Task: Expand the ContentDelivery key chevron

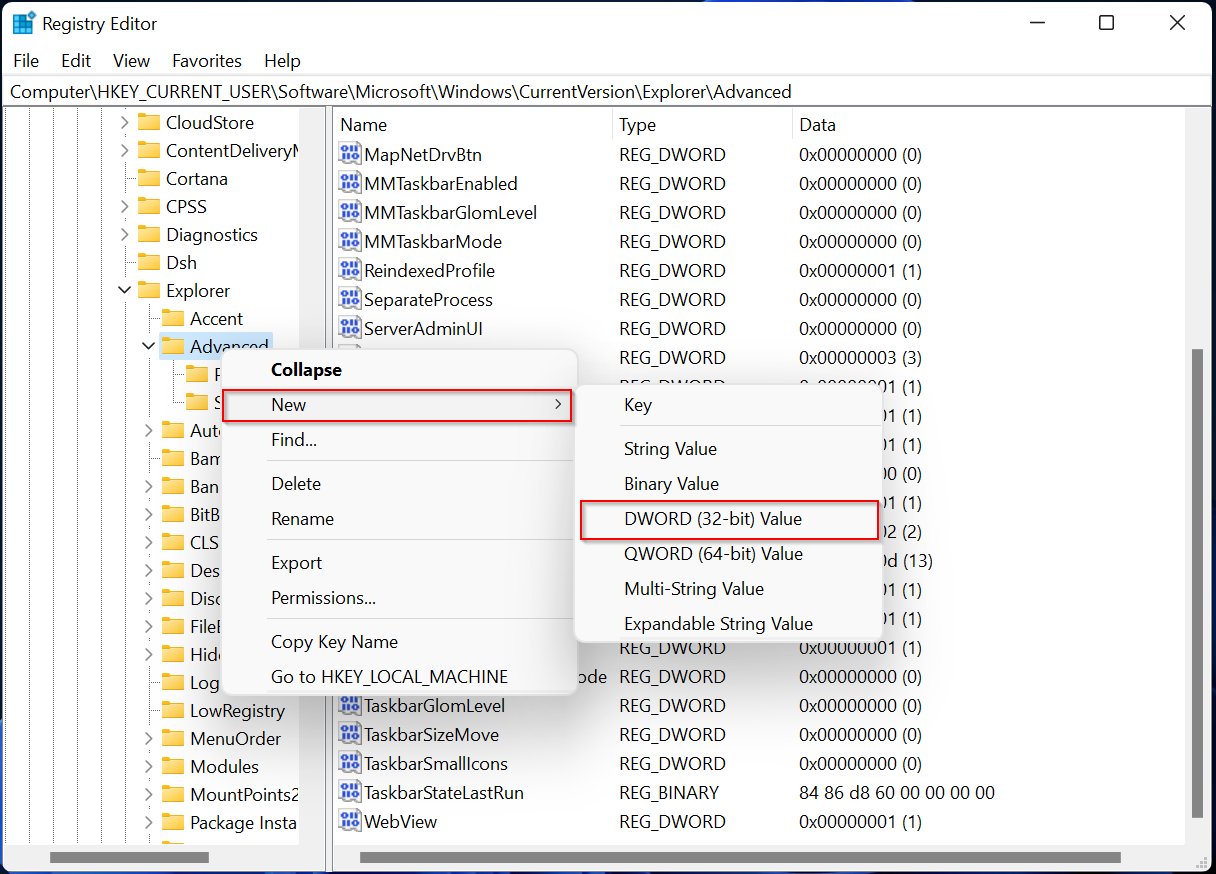Action: [x=124, y=150]
